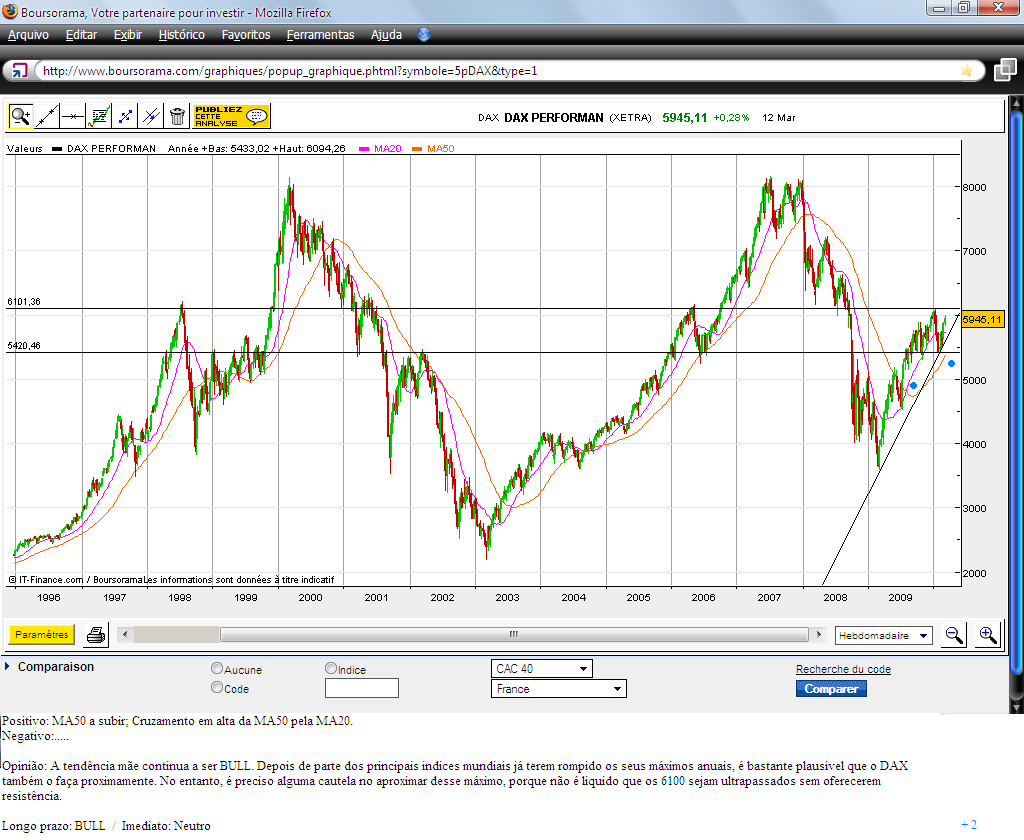Zoom out chart with minus magnifier
This screenshot has height=840, width=1024.
[x=953, y=635]
